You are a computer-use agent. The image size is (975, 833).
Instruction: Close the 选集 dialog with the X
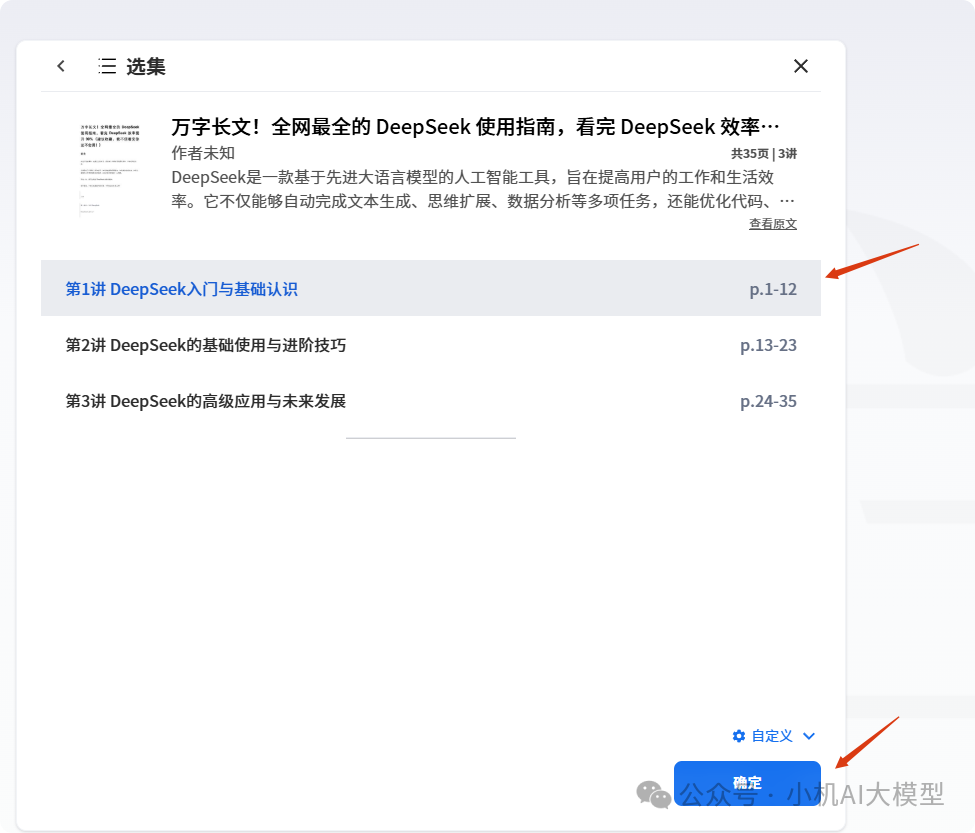click(x=801, y=66)
